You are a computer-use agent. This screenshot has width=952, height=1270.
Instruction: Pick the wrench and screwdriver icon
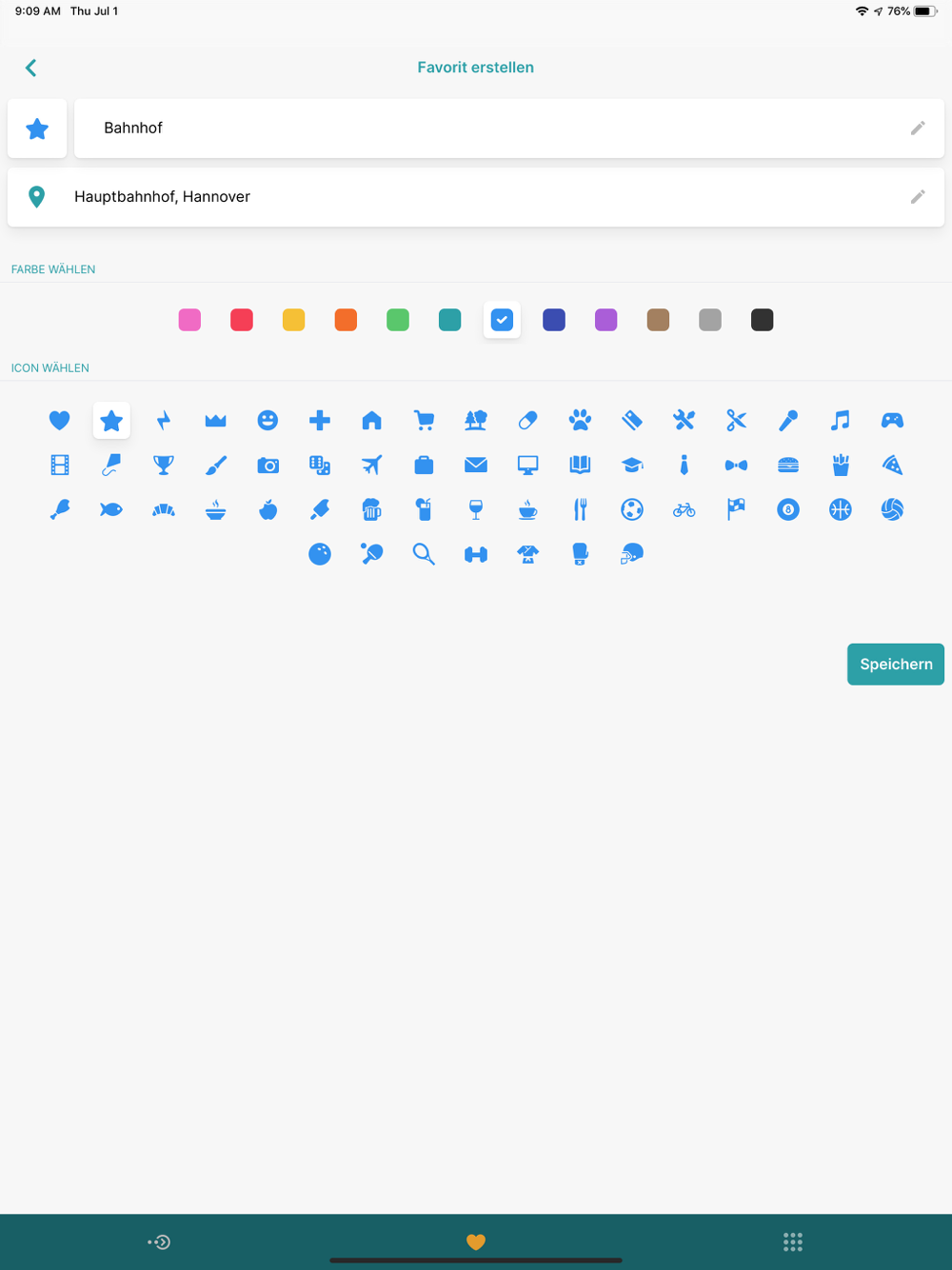click(684, 420)
